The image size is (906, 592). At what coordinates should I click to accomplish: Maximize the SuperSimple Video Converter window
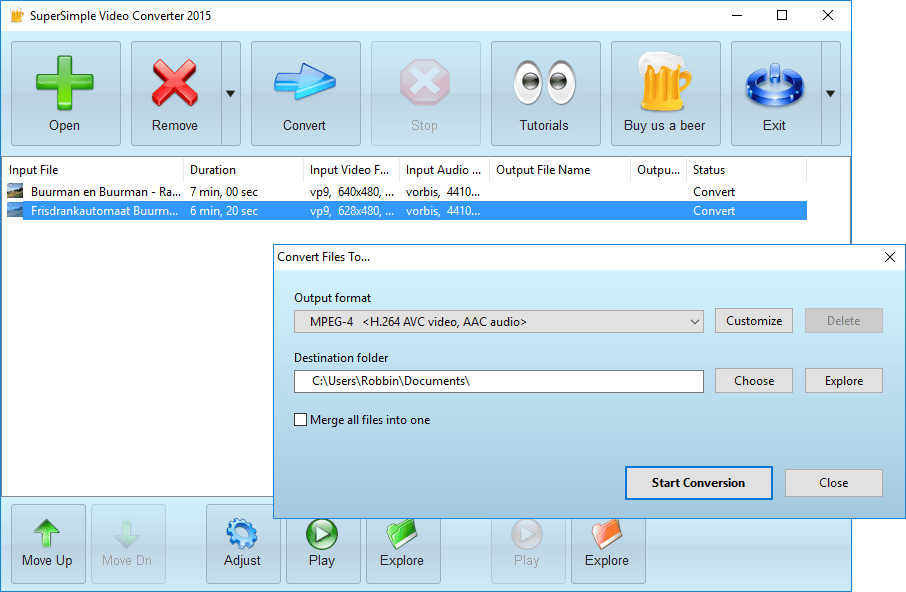click(x=782, y=15)
